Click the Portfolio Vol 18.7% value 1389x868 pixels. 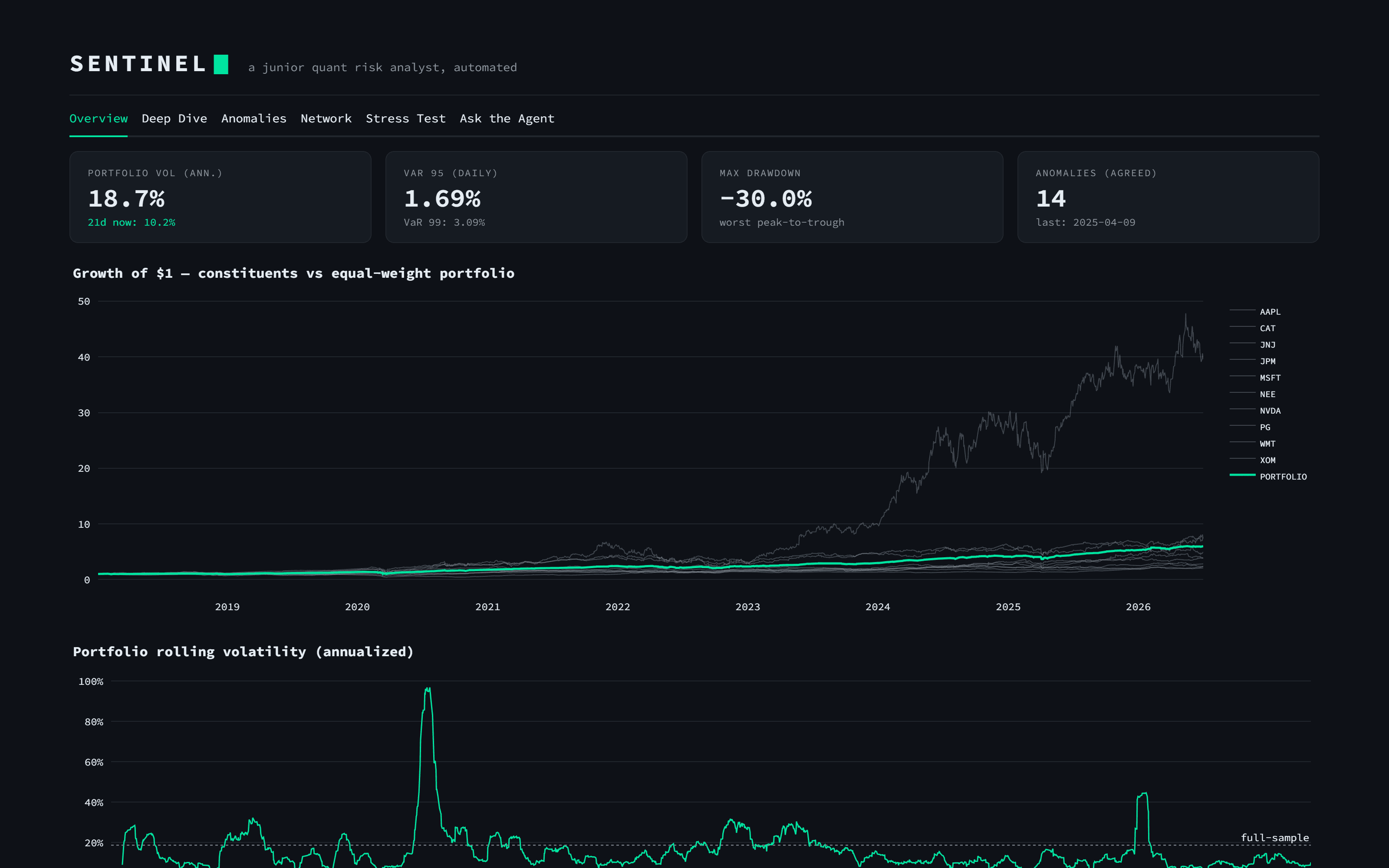(x=126, y=199)
